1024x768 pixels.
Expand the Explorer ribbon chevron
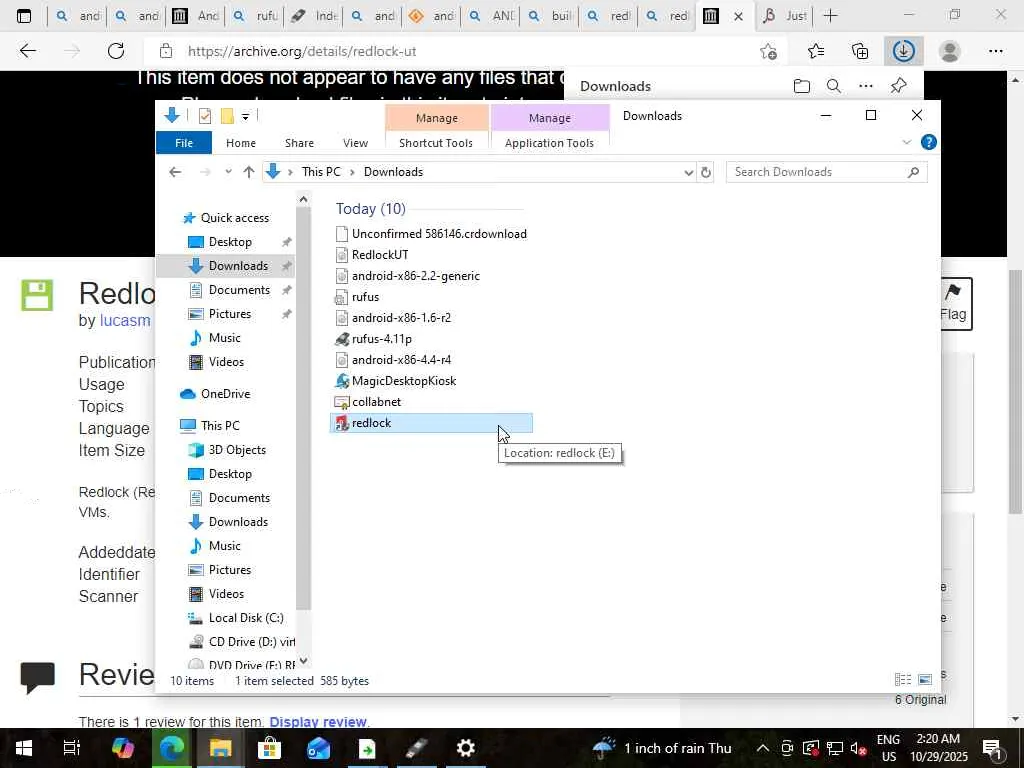click(906, 142)
